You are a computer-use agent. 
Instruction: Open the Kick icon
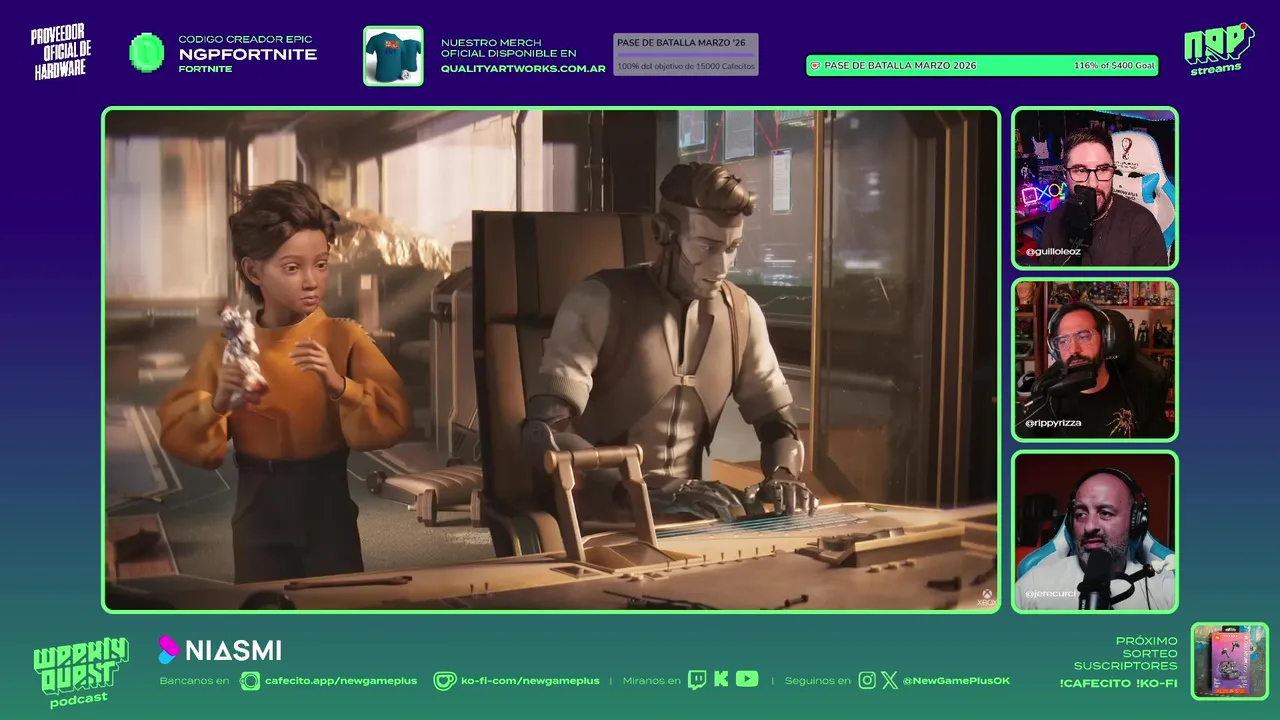(721, 680)
